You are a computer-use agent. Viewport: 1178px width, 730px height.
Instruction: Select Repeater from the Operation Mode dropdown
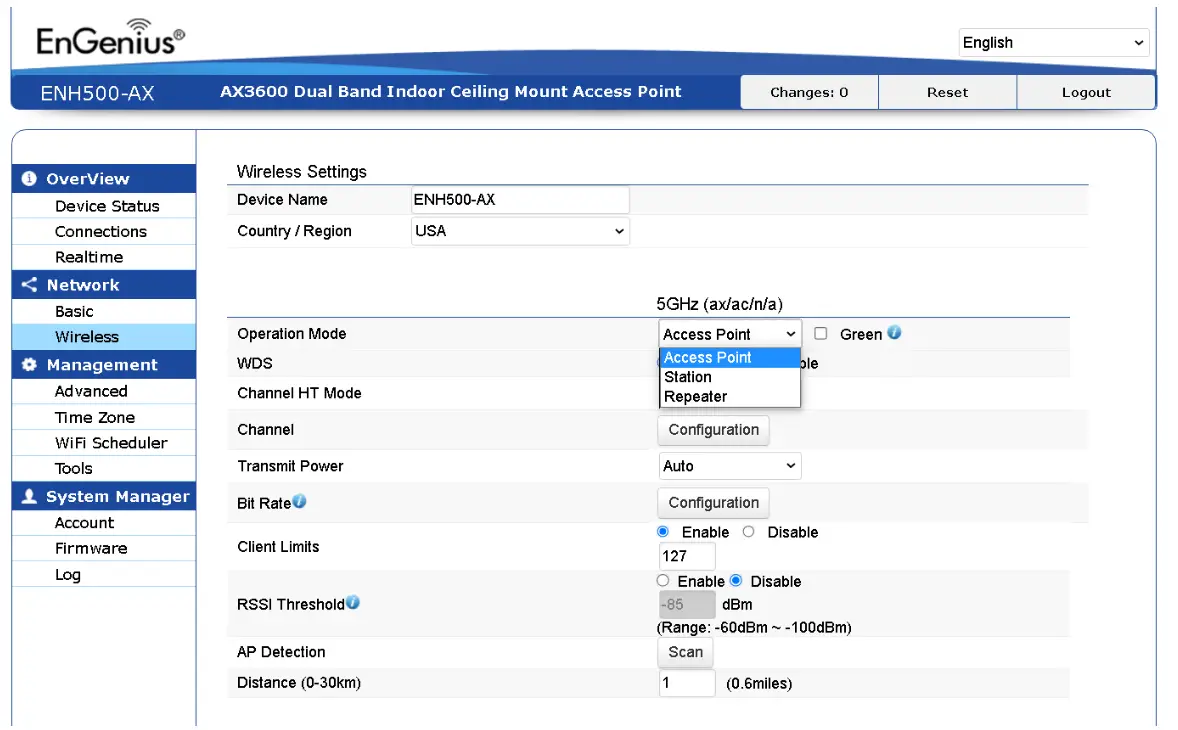pos(695,396)
